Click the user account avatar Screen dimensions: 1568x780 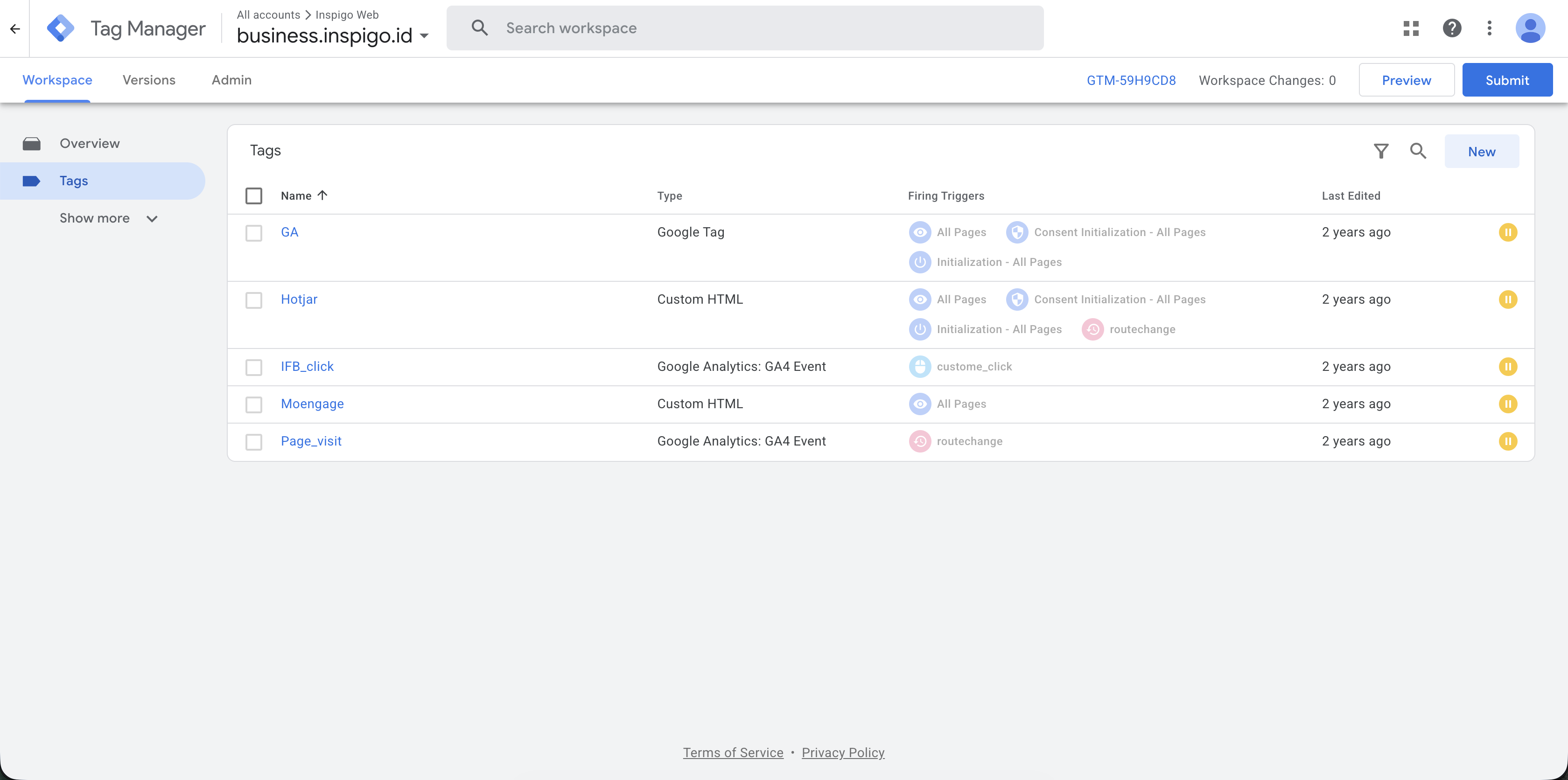click(x=1530, y=28)
